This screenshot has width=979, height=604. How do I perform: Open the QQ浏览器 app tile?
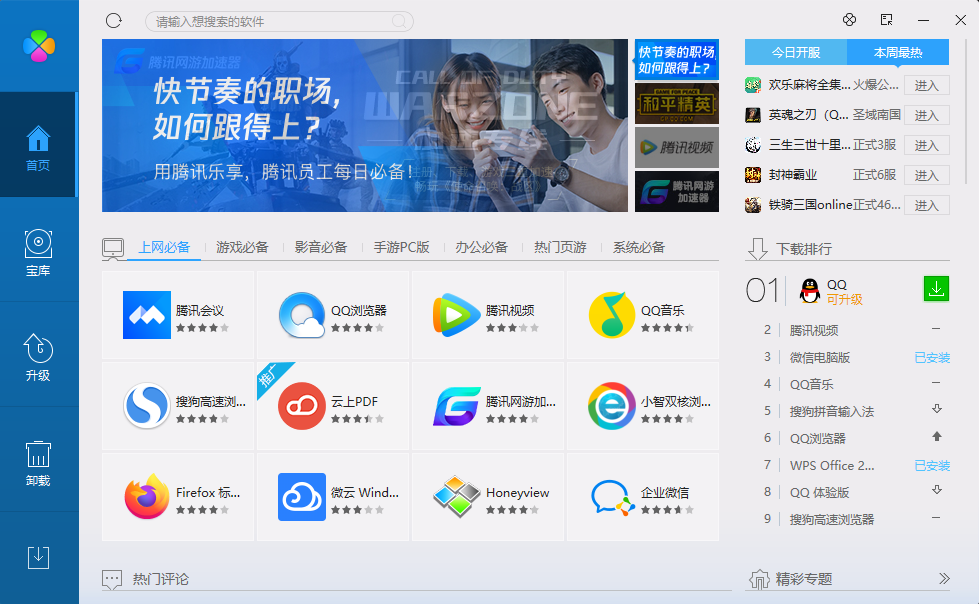pyautogui.click(x=333, y=315)
